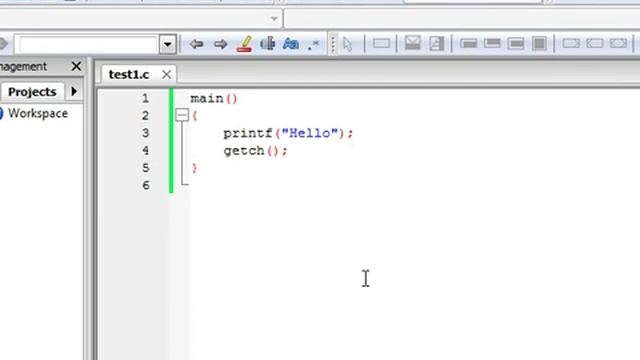Place cursor on printf("Hello"); line

point(288,133)
